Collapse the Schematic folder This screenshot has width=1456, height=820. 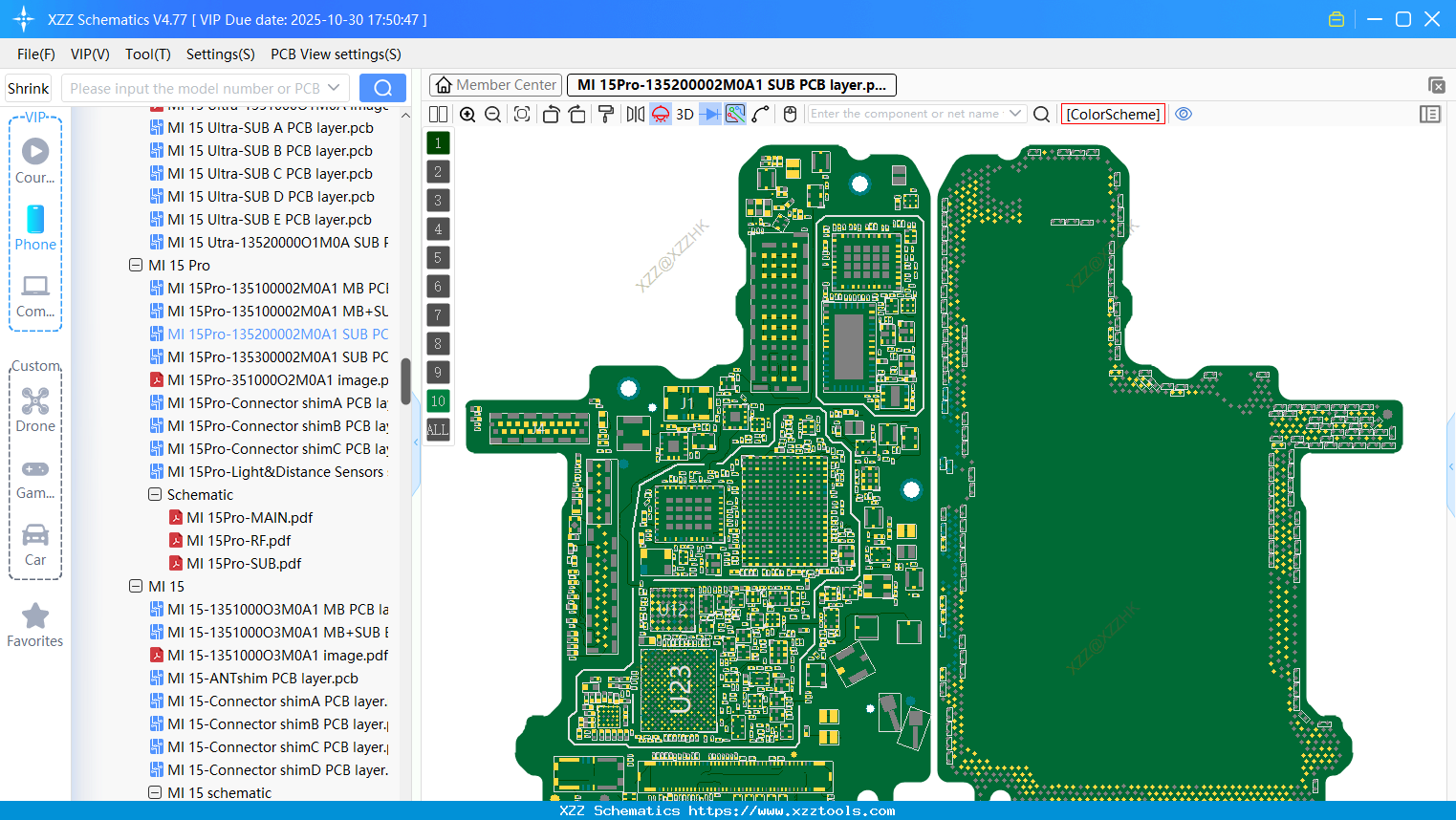click(154, 494)
